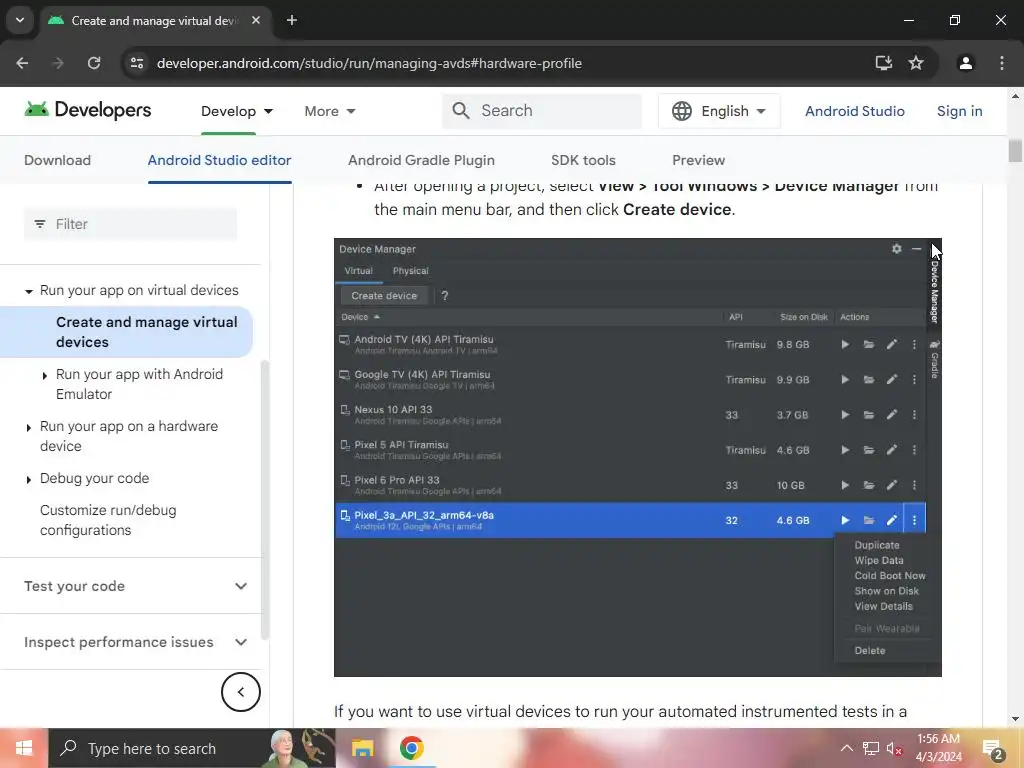
Task: Open site information icon in address bar
Action: click(x=137, y=63)
